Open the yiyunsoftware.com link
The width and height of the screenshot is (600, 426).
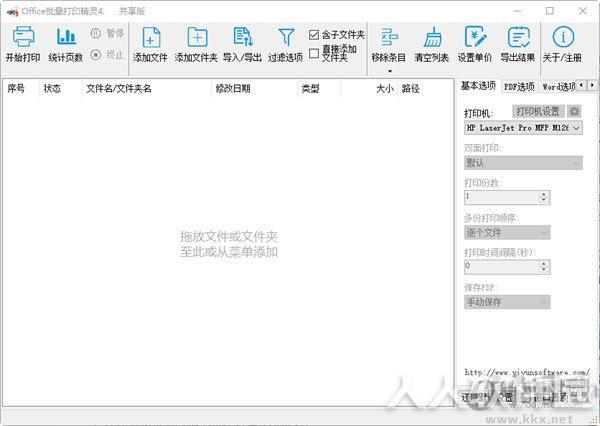527,372
